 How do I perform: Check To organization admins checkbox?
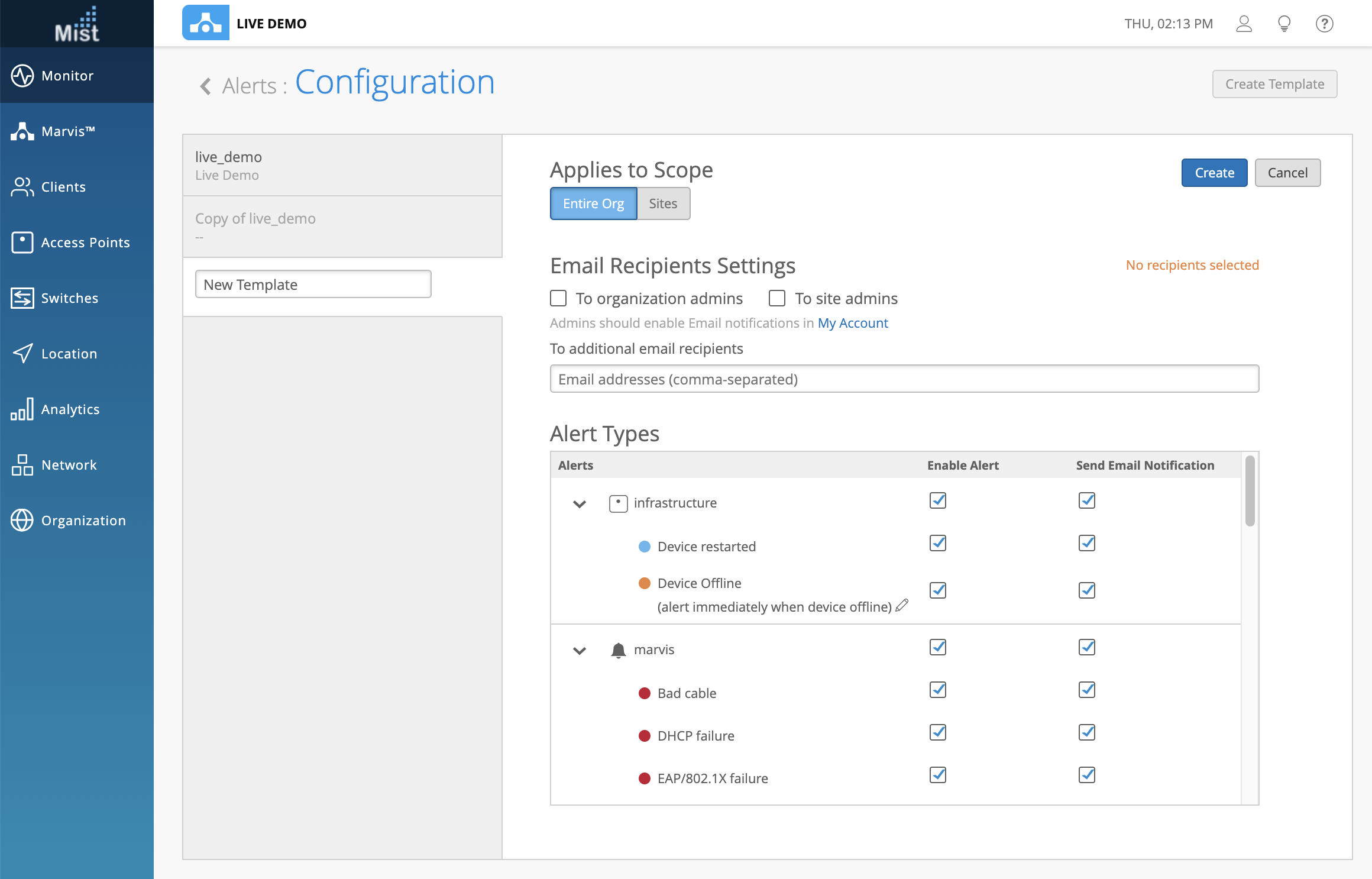tap(558, 298)
